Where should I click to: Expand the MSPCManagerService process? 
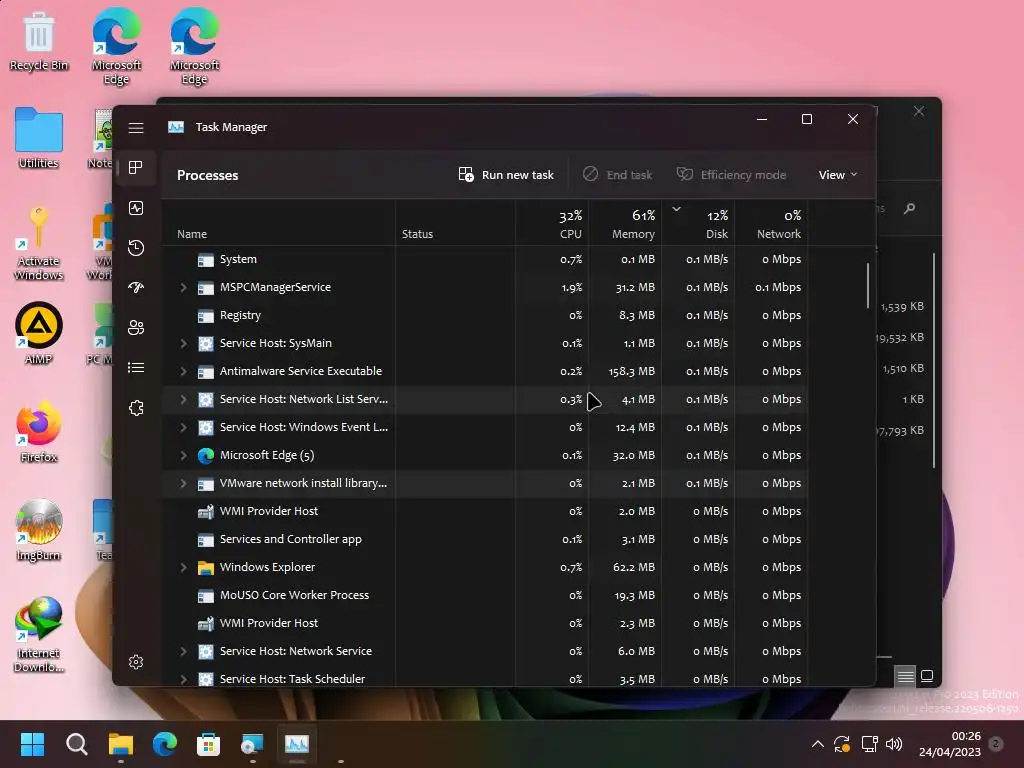click(184, 287)
